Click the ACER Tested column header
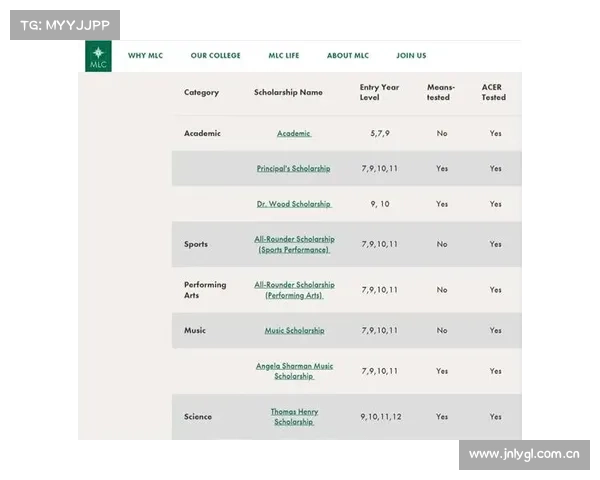The image size is (600, 480). pyautogui.click(x=494, y=92)
